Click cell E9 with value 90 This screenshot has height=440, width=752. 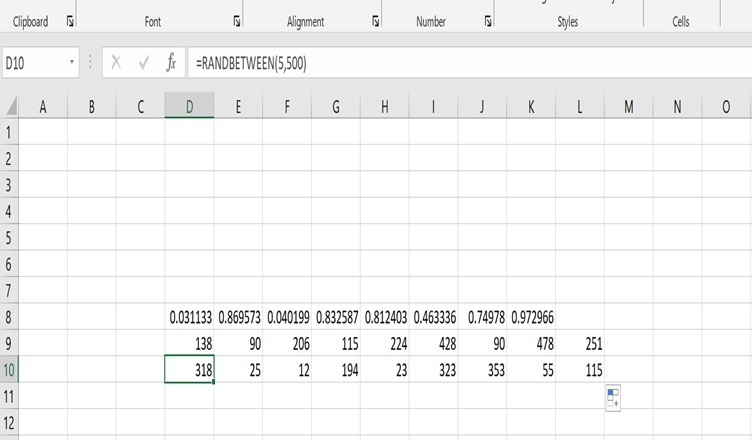coord(238,343)
